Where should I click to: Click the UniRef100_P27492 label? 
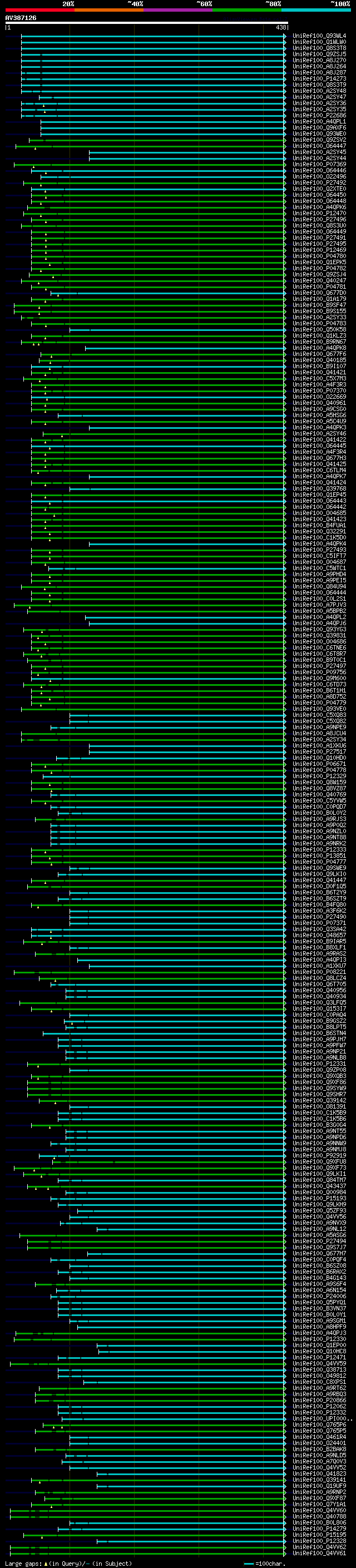tap(319, 182)
